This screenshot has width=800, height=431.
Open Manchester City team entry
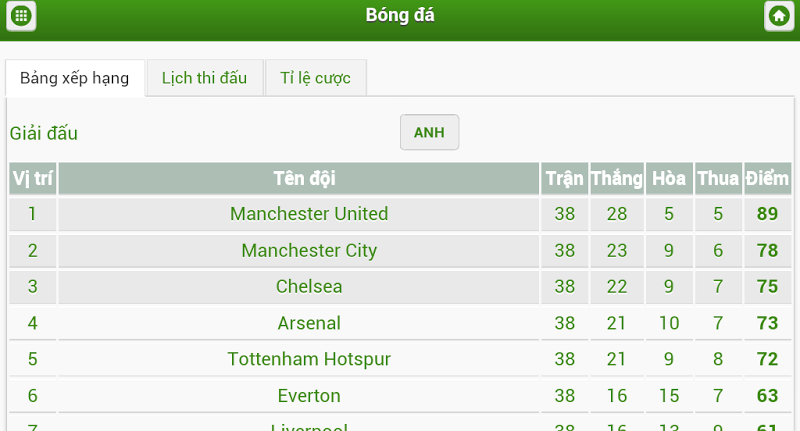309,250
